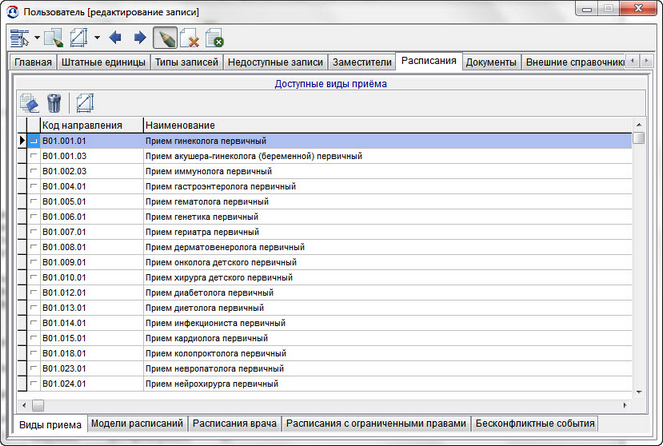Select row Прием гастроэнтеролога первичный
The image size is (663, 446).
[x=325, y=186]
